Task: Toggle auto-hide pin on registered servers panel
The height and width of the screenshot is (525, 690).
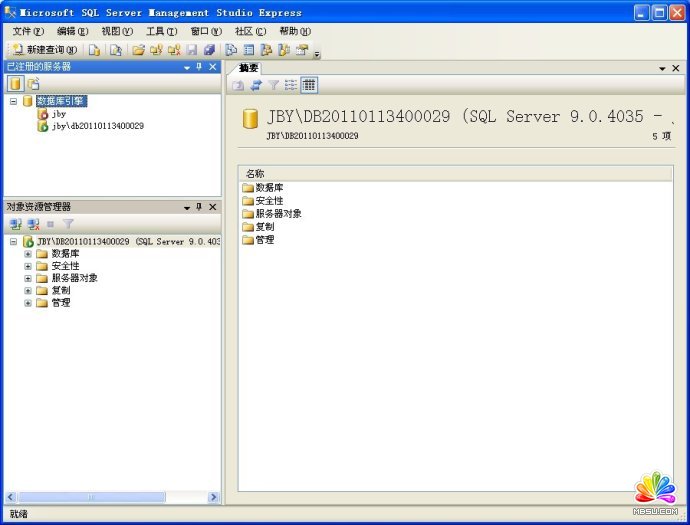Action: click(x=199, y=67)
